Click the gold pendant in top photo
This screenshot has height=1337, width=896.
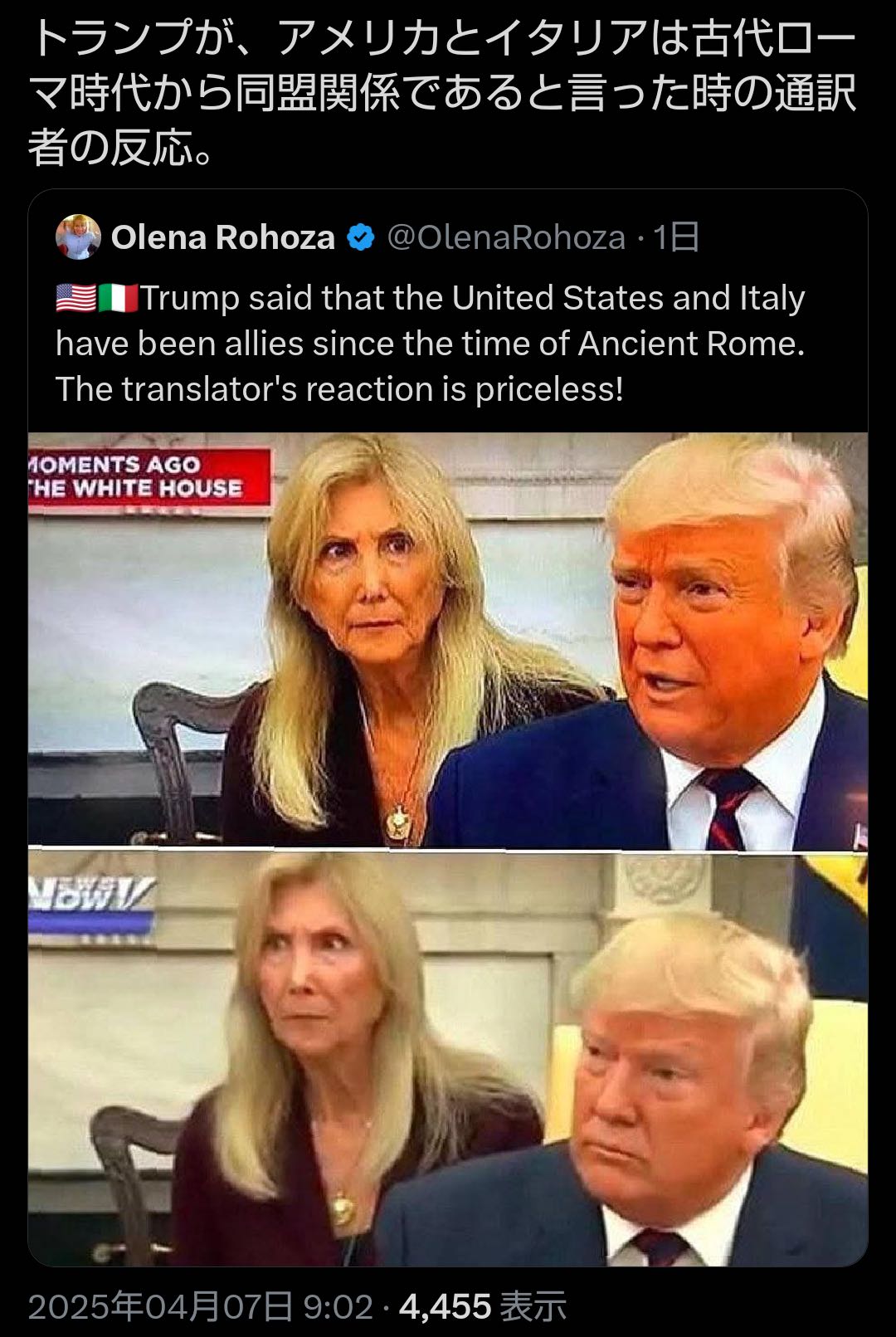pyautogui.click(x=400, y=822)
